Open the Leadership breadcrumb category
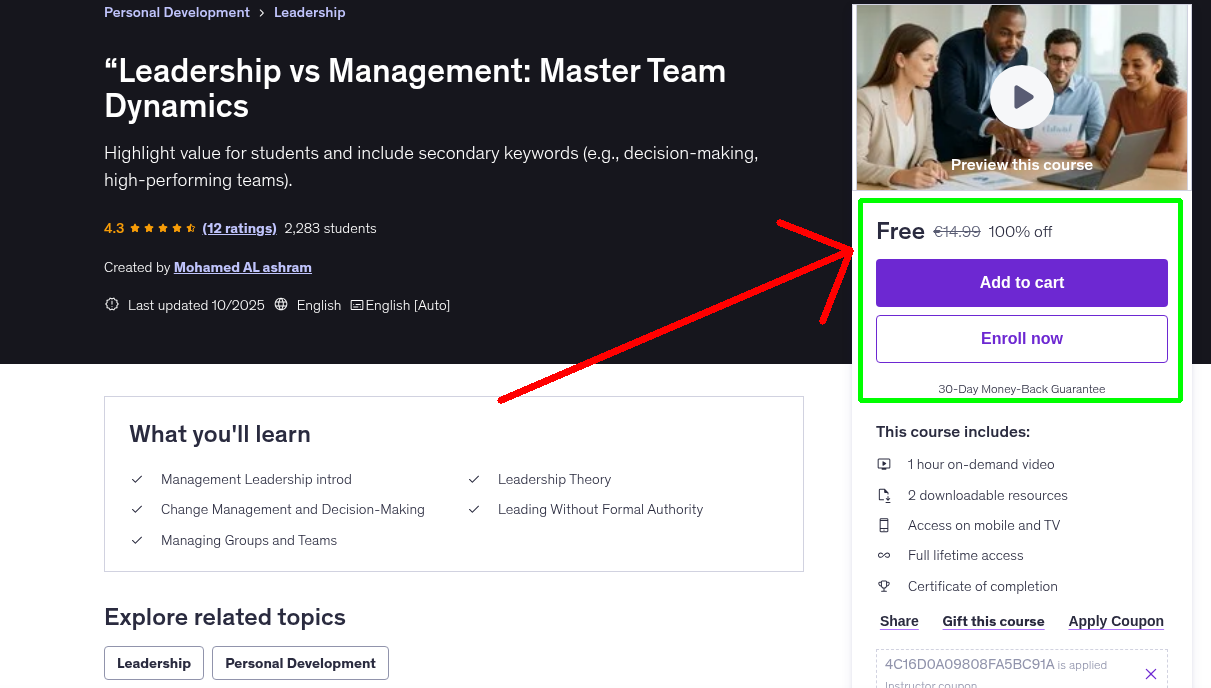 click(309, 12)
